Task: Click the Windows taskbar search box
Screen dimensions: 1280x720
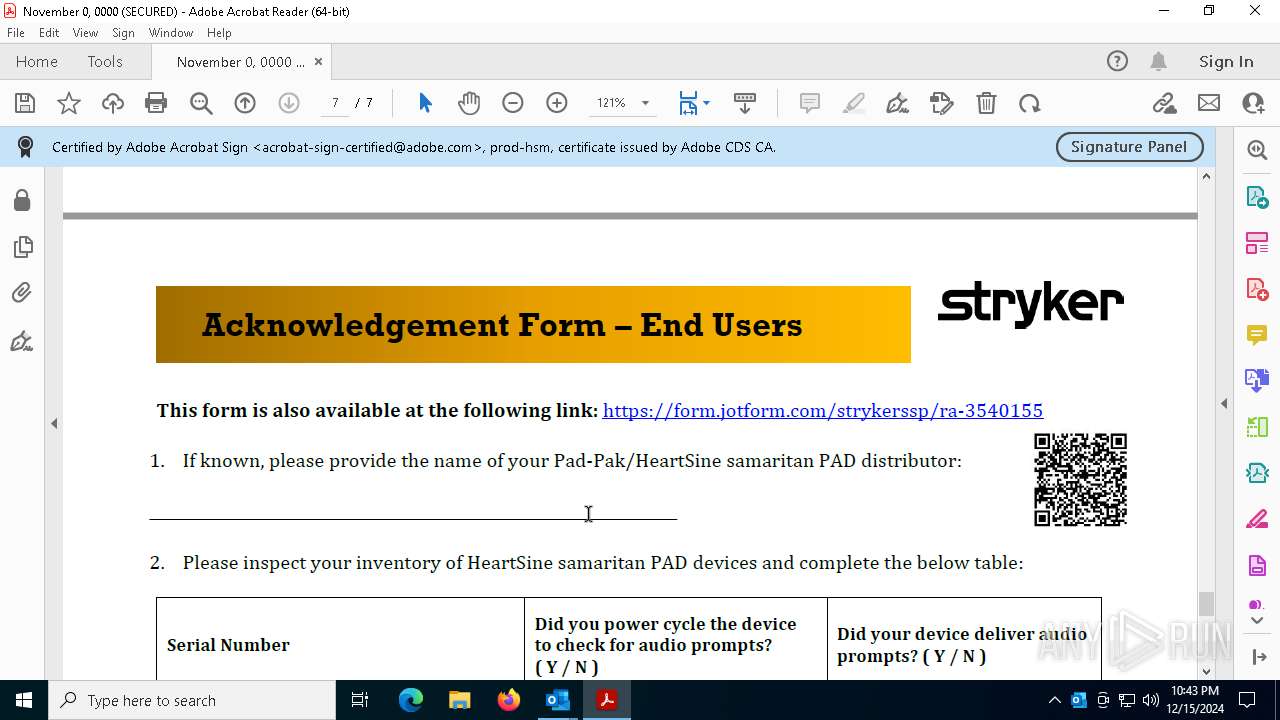Action: point(192,700)
